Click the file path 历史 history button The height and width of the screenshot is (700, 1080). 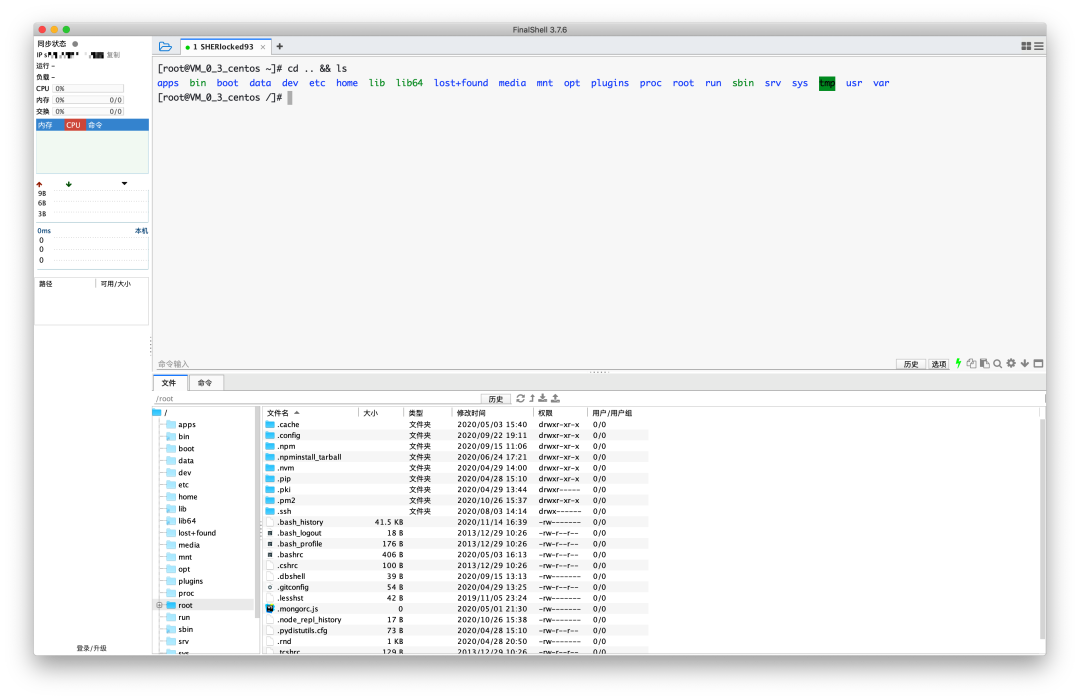click(496, 399)
